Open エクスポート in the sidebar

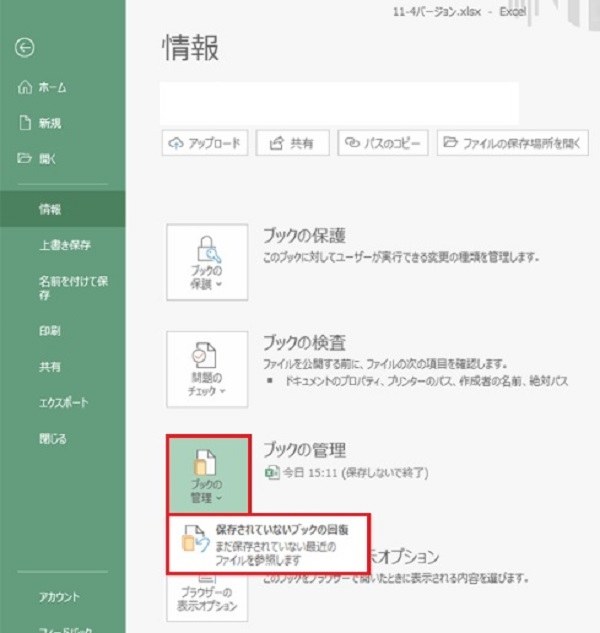pos(63,402)
